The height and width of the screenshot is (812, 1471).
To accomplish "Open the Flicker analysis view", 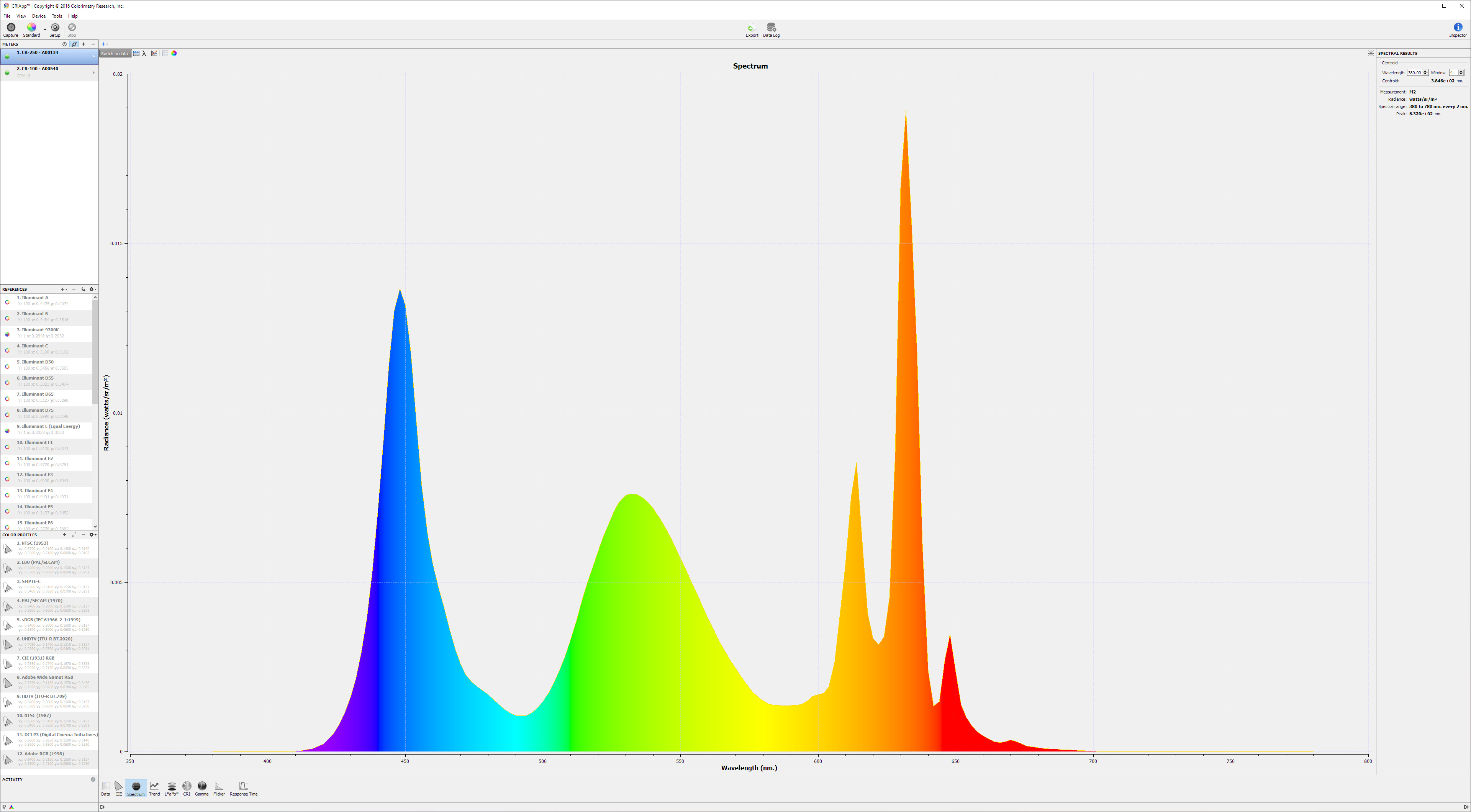I will 219,789.
